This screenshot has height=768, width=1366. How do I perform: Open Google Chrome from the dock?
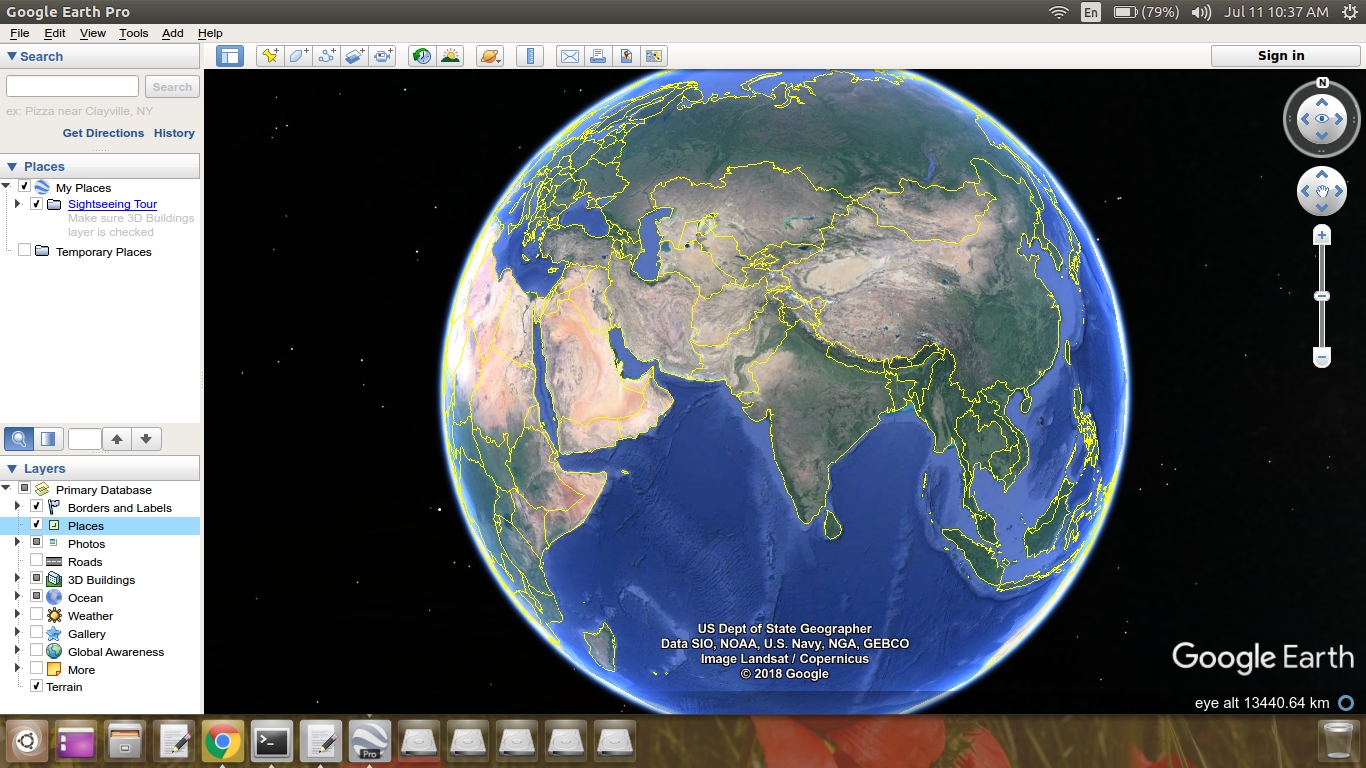(222, 742)
